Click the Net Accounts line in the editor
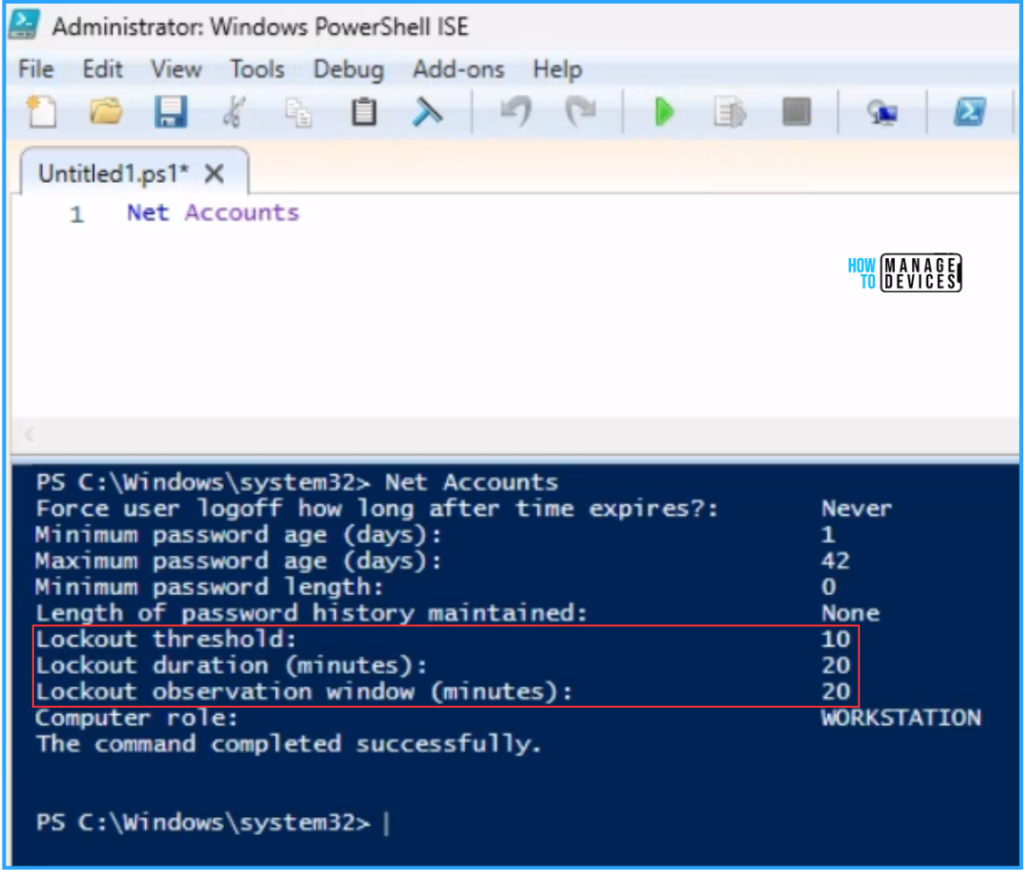This screenshot has height=870, width=1024. [x=213, y=213]
